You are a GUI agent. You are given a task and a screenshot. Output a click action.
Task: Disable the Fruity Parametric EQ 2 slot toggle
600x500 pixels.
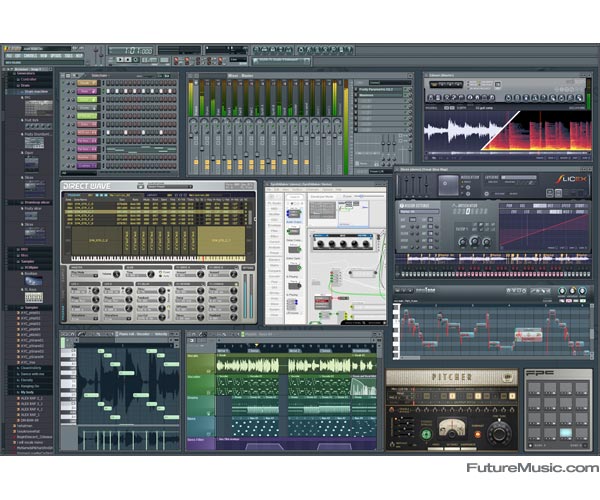click(405, 89)
